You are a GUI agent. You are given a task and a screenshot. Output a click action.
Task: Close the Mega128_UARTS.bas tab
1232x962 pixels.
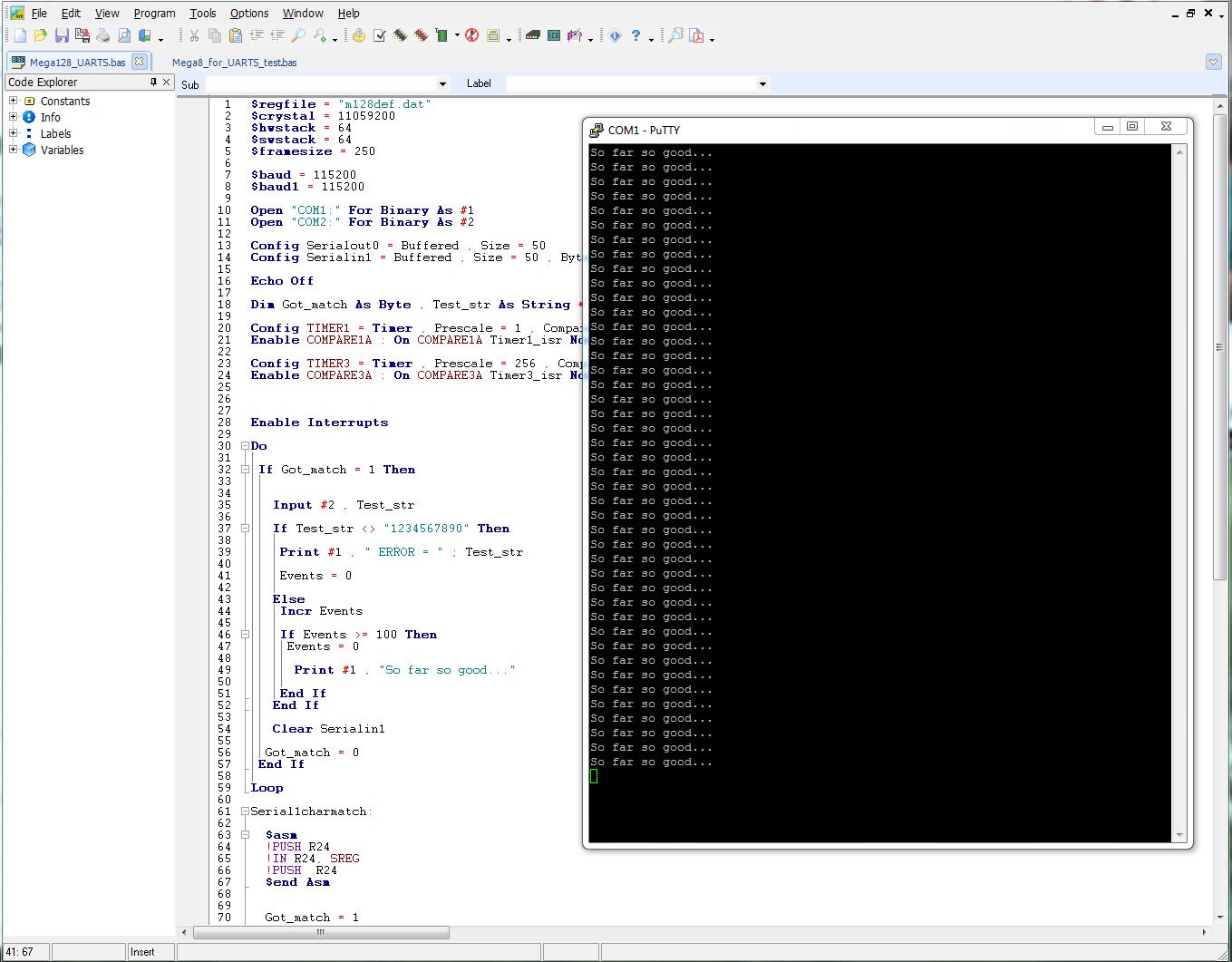click(139, 62)
